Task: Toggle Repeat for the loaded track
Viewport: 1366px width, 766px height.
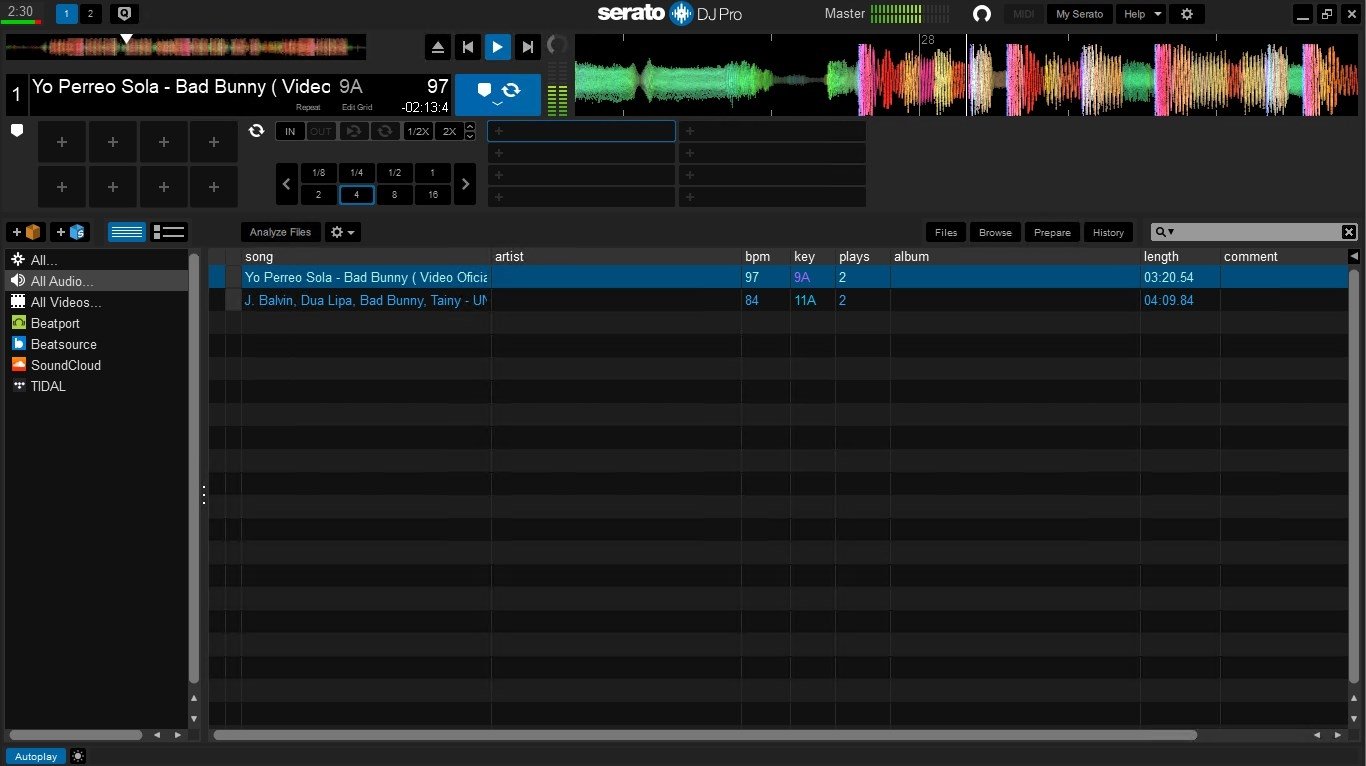Action: click(308, 107)
